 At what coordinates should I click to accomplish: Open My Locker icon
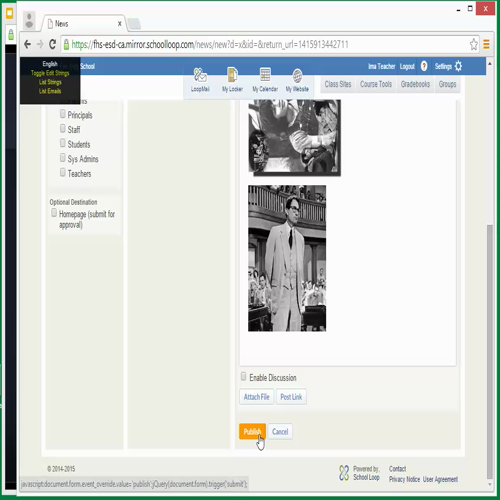[232, 80]
